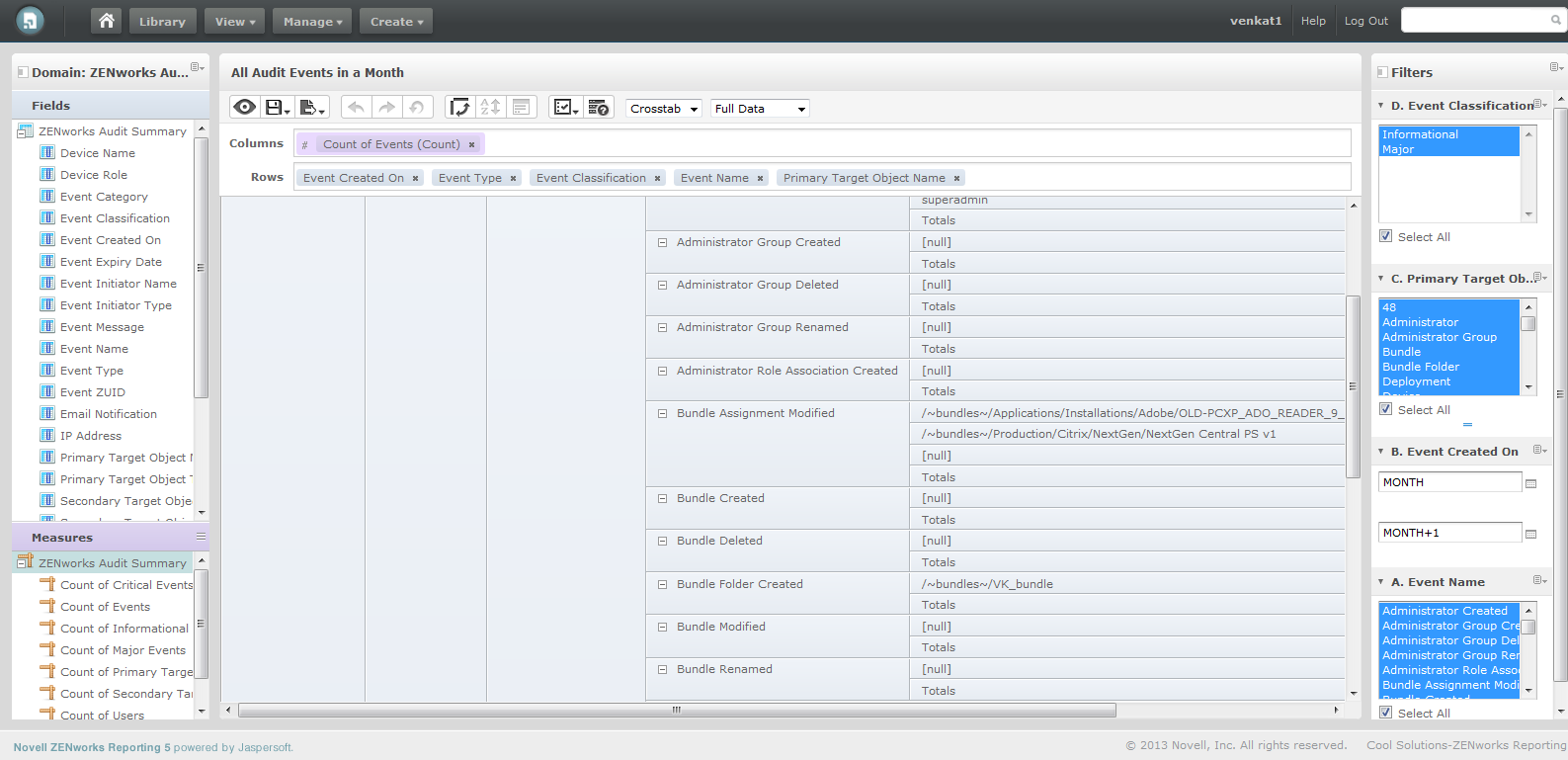
Task: Collapse the Administrator Group Created row
Action: tap(662, 242)
